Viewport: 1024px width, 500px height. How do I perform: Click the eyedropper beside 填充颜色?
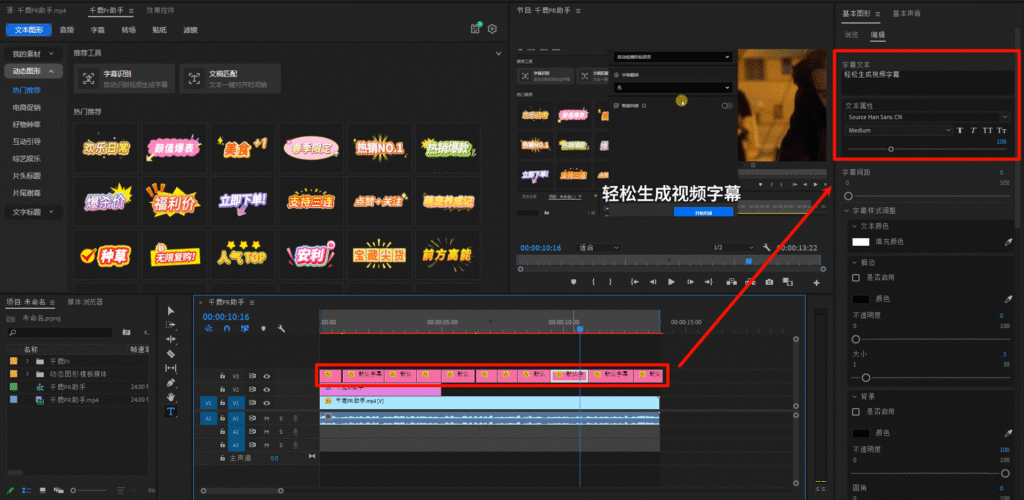coord(1007,242)
